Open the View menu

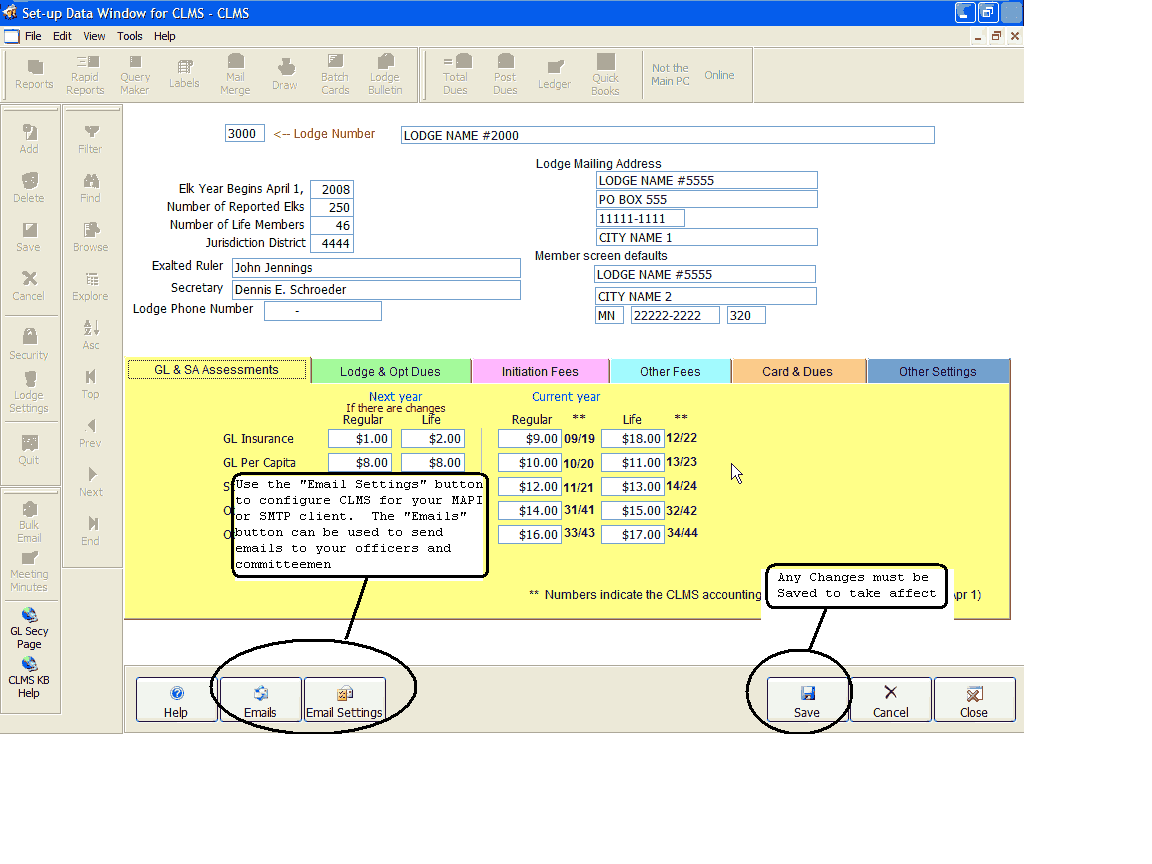click(94, 36)
